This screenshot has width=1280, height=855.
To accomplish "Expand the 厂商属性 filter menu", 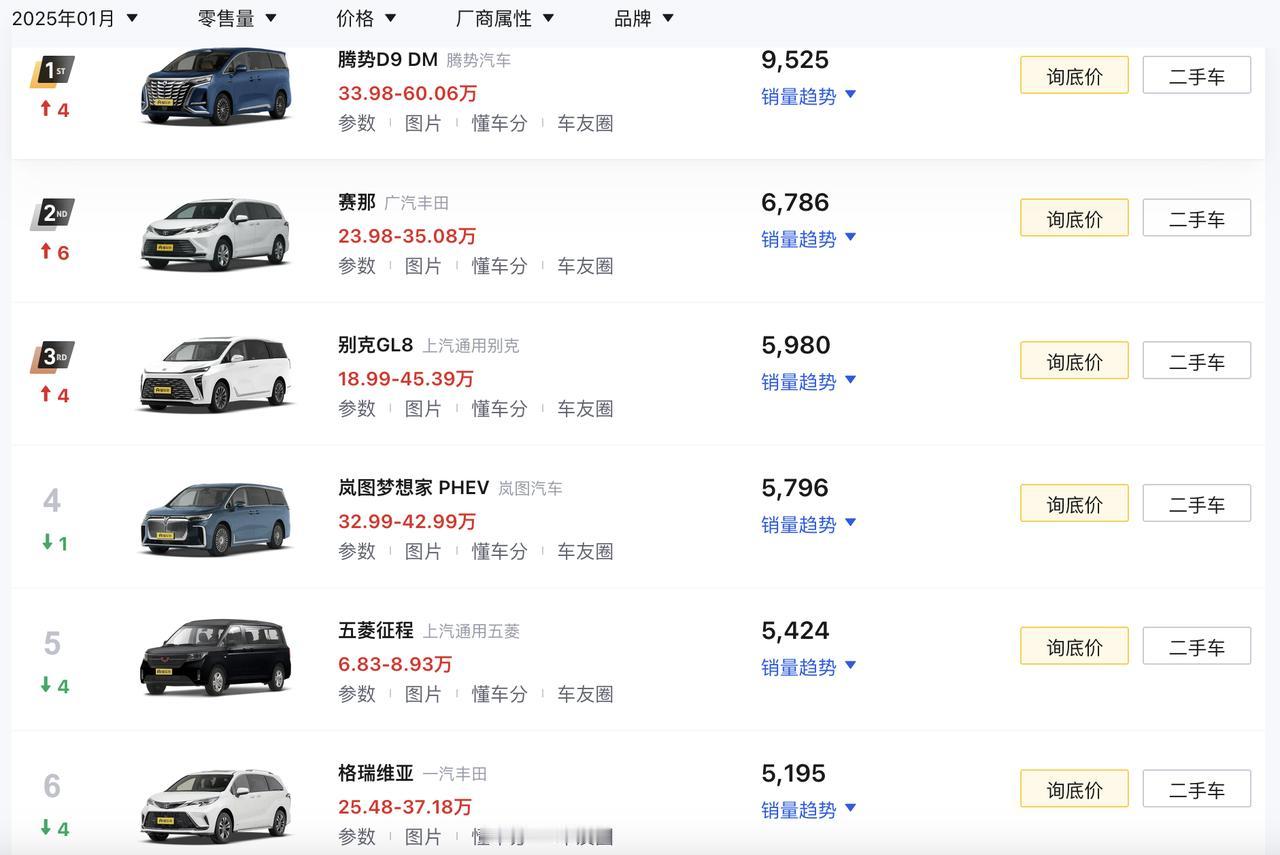I will [x=504, y=18].
